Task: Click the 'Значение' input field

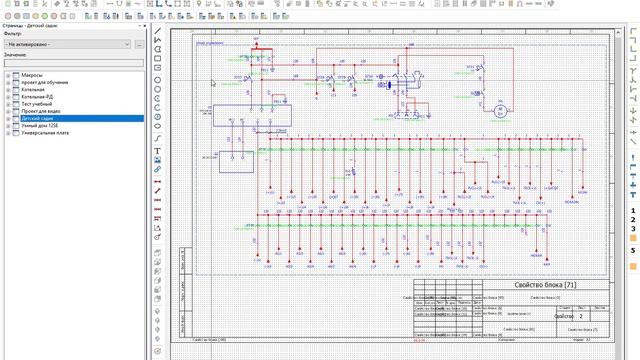Action: pyautogui.click(x=74, y=63)
